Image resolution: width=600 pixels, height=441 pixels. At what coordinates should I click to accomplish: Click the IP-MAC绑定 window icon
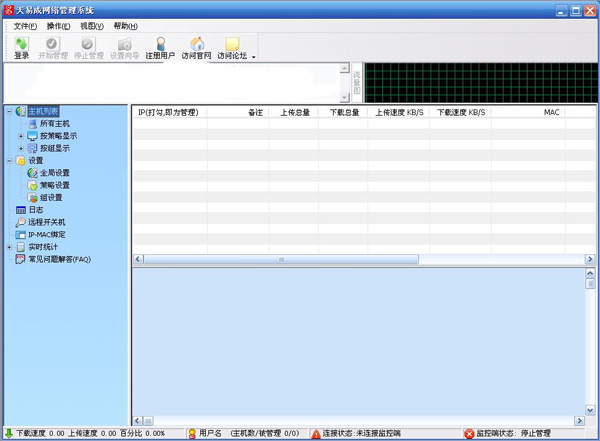point(20,235)
